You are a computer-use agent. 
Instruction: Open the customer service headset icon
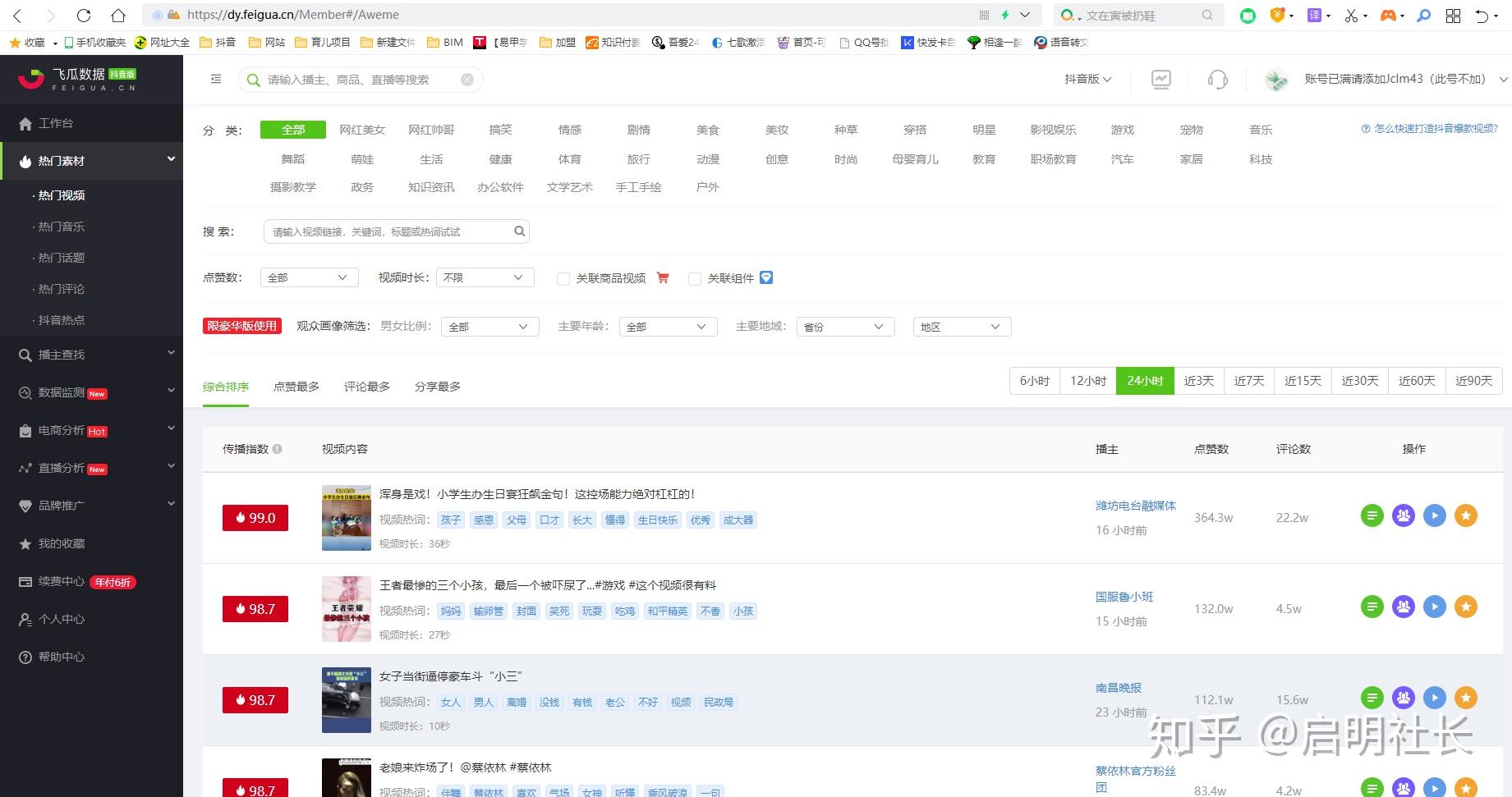pyautogui.click(x=1218, y=80)
